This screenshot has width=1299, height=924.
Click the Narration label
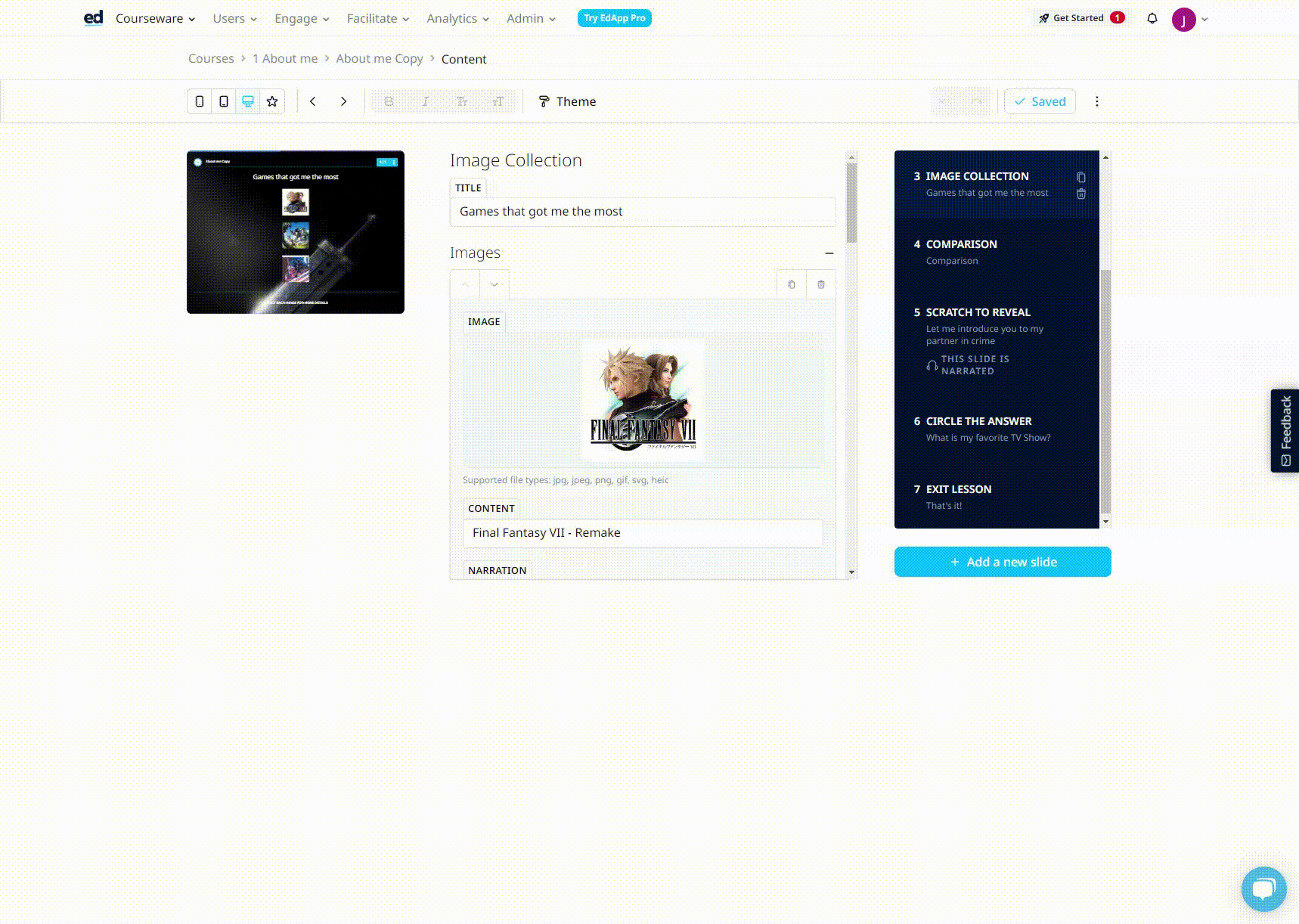coord(497,570)
